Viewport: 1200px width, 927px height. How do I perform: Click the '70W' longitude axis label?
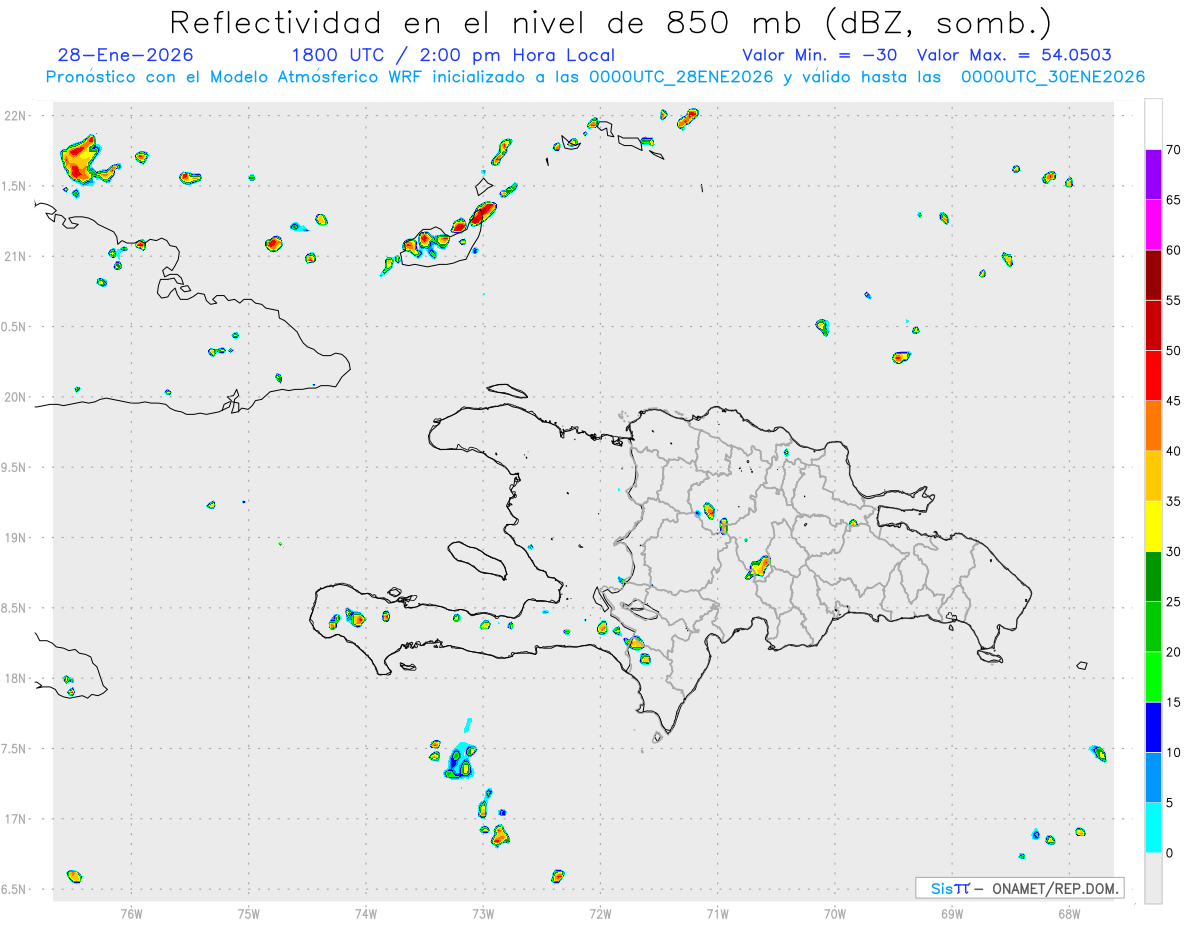pos(835,913)
